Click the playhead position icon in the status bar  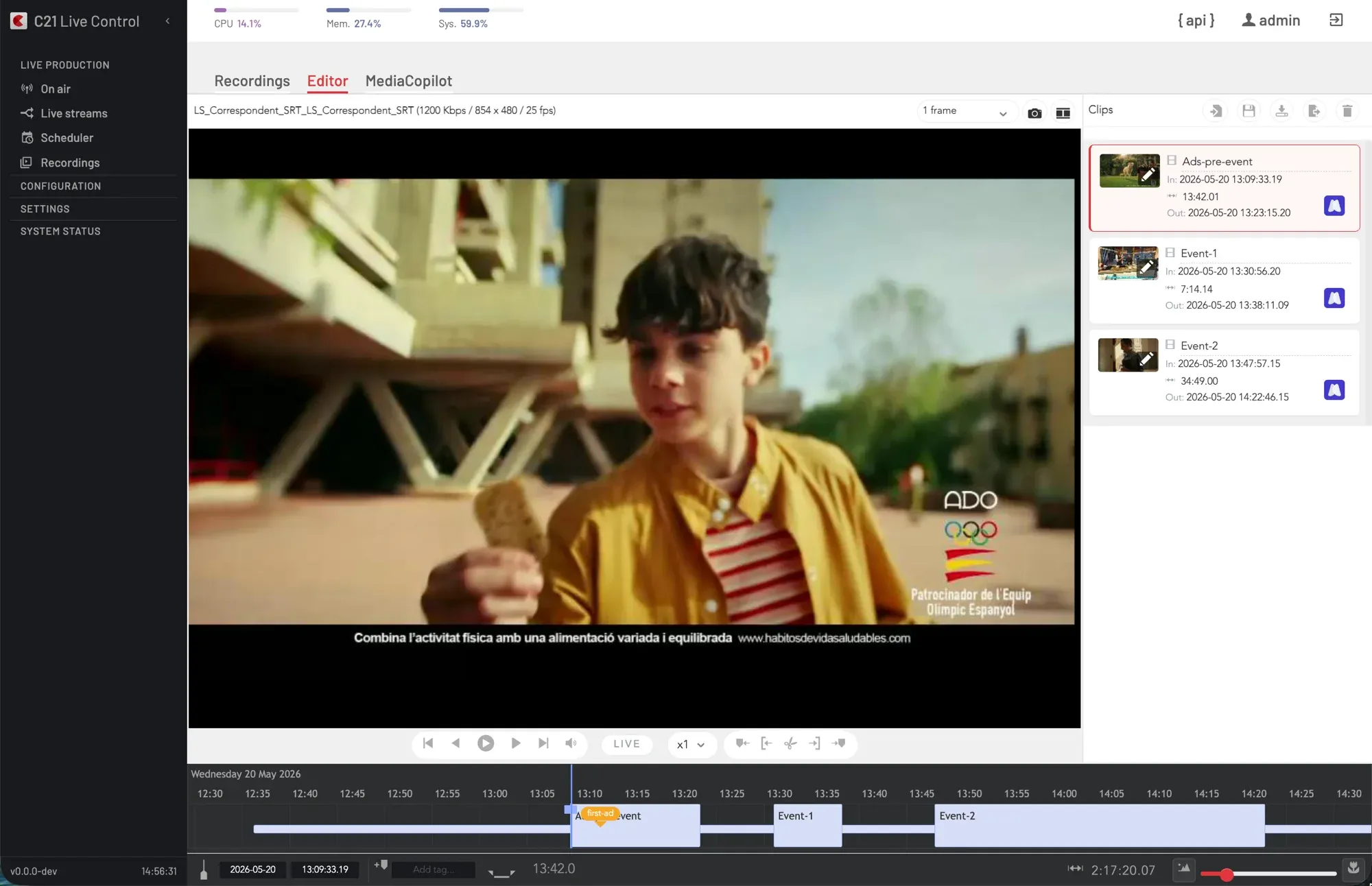[x=203, y=870]
